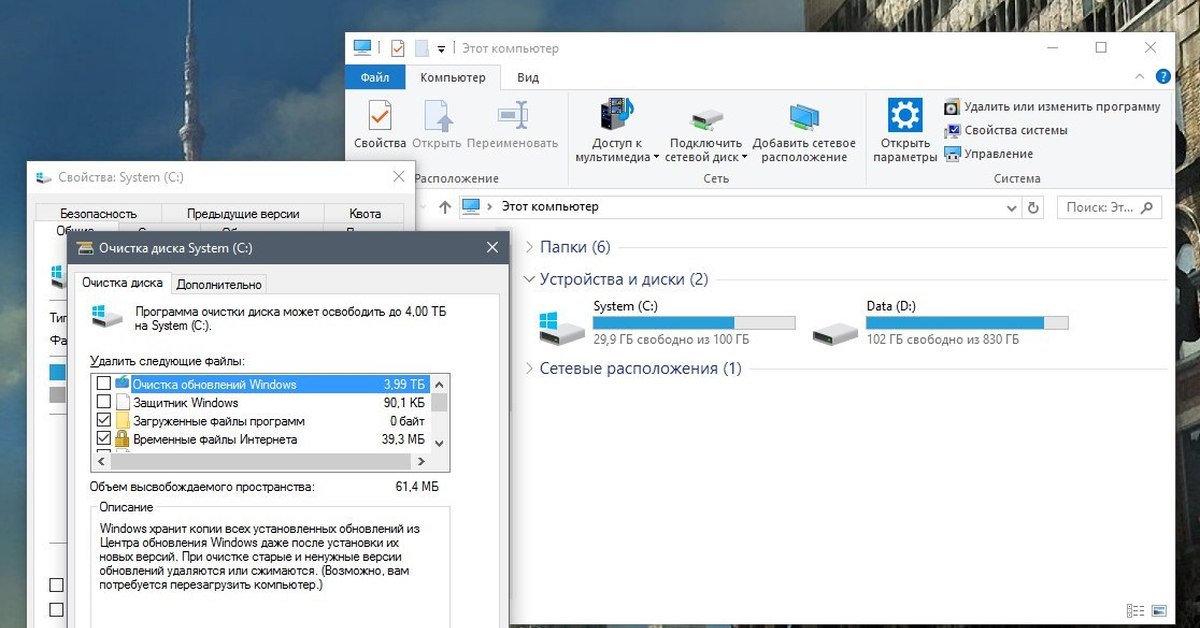Open Explorer help via the blue question mark
Viewport: 1200px width, 628px height.
pyautogui.click(x=1163, y=76)
